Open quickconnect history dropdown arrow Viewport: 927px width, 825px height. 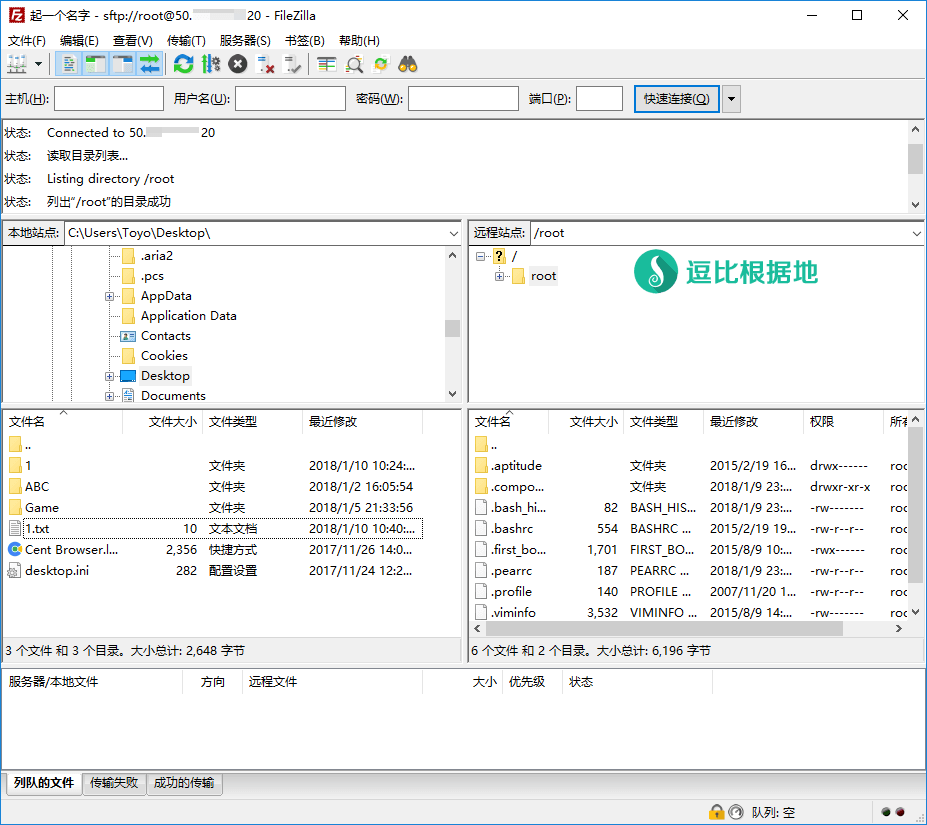732,99
